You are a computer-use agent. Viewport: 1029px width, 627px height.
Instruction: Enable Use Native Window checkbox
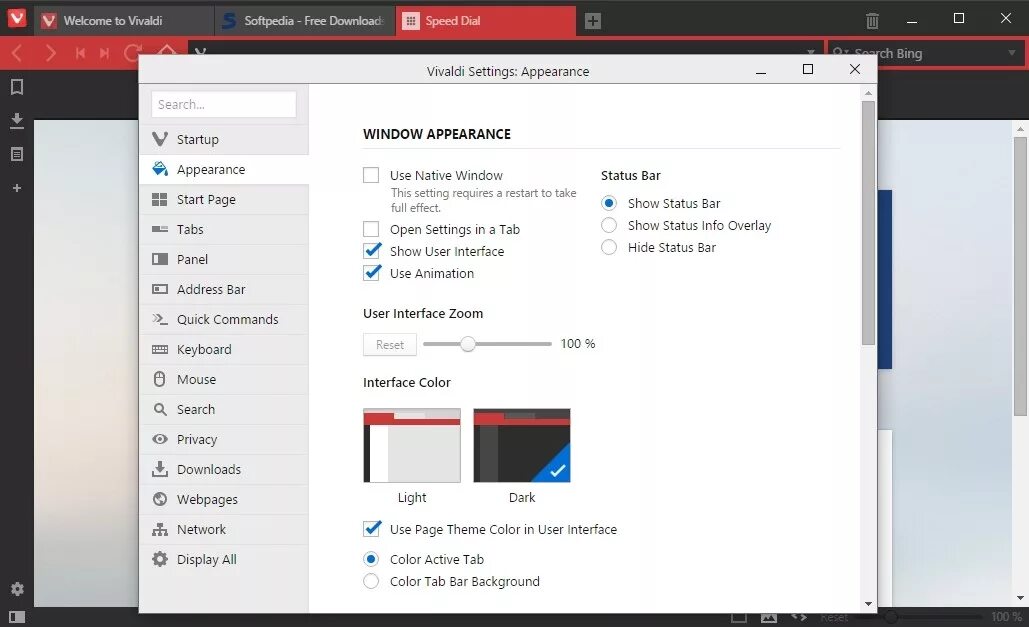[371, 175]
